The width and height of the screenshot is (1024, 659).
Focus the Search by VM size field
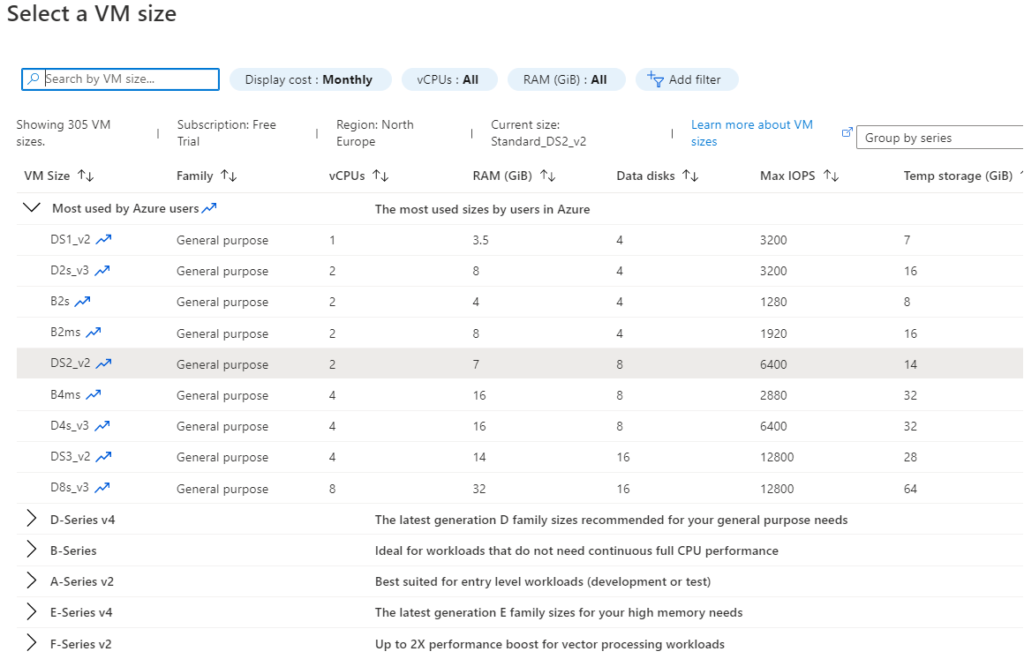pos(120,79)
